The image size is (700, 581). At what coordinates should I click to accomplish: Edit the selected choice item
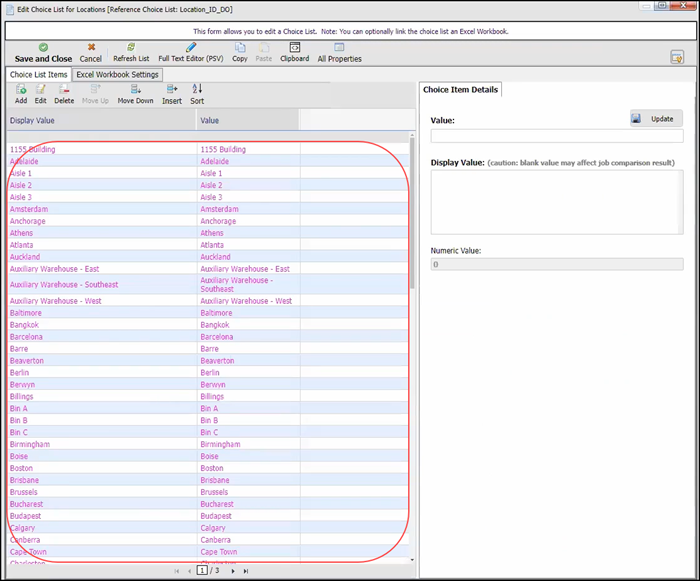(x=41, y=90)
